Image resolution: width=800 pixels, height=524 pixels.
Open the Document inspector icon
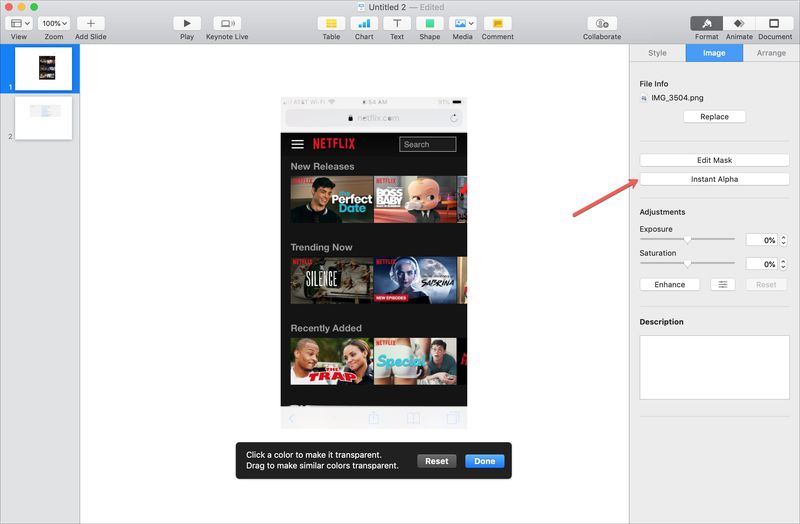[x=774, y=23]
